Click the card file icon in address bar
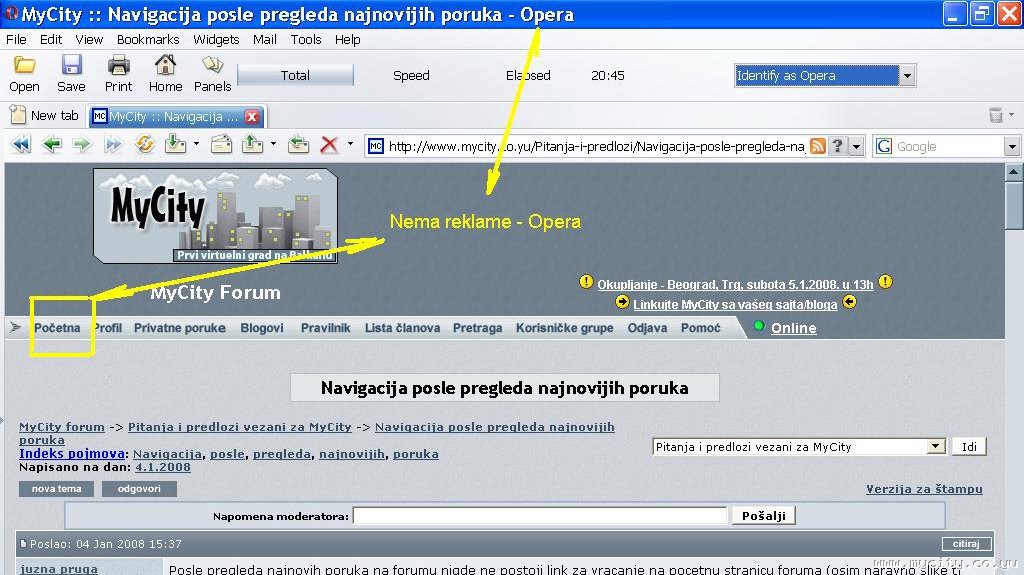 click(221, 144)
